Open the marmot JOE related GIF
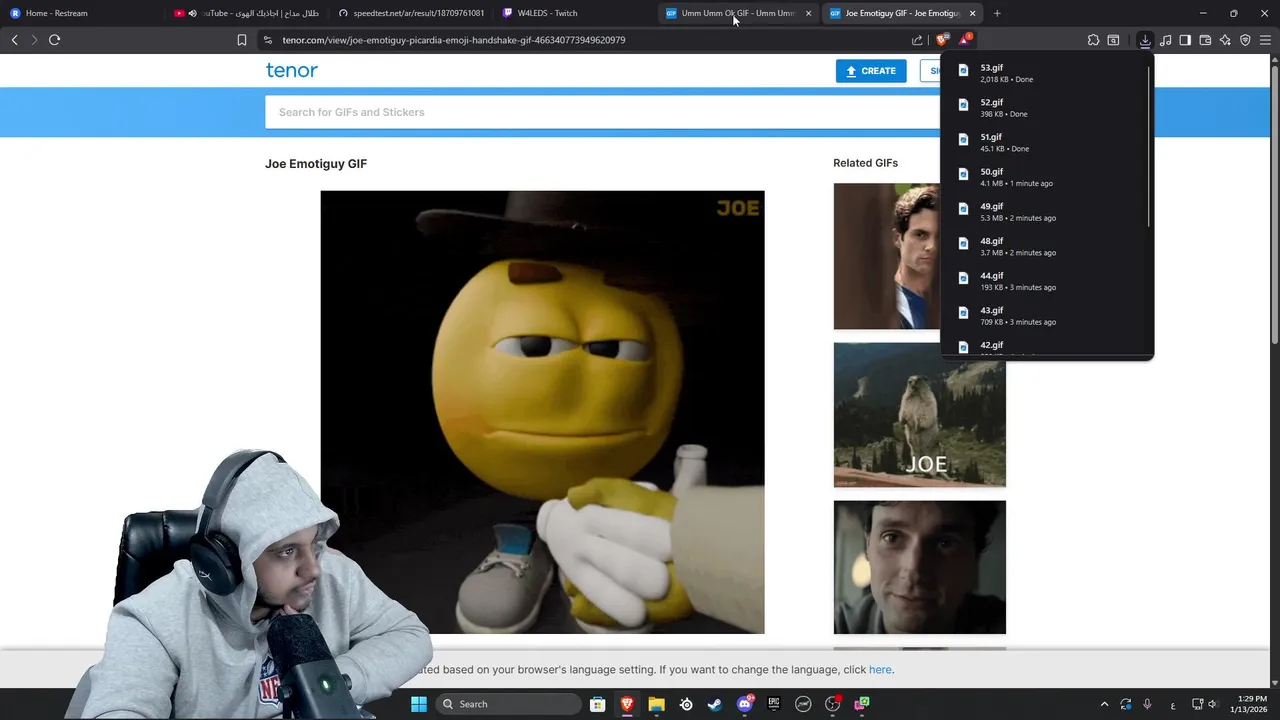 (x=920, y=415)
